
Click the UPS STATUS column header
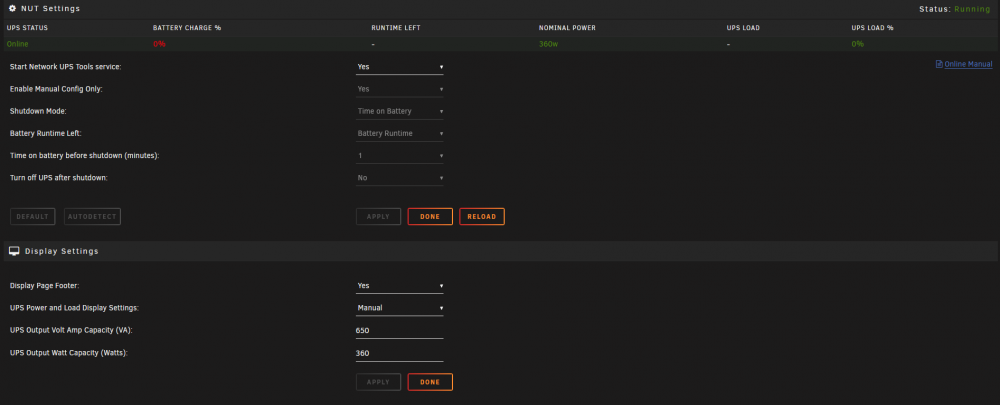pos(27,28)
